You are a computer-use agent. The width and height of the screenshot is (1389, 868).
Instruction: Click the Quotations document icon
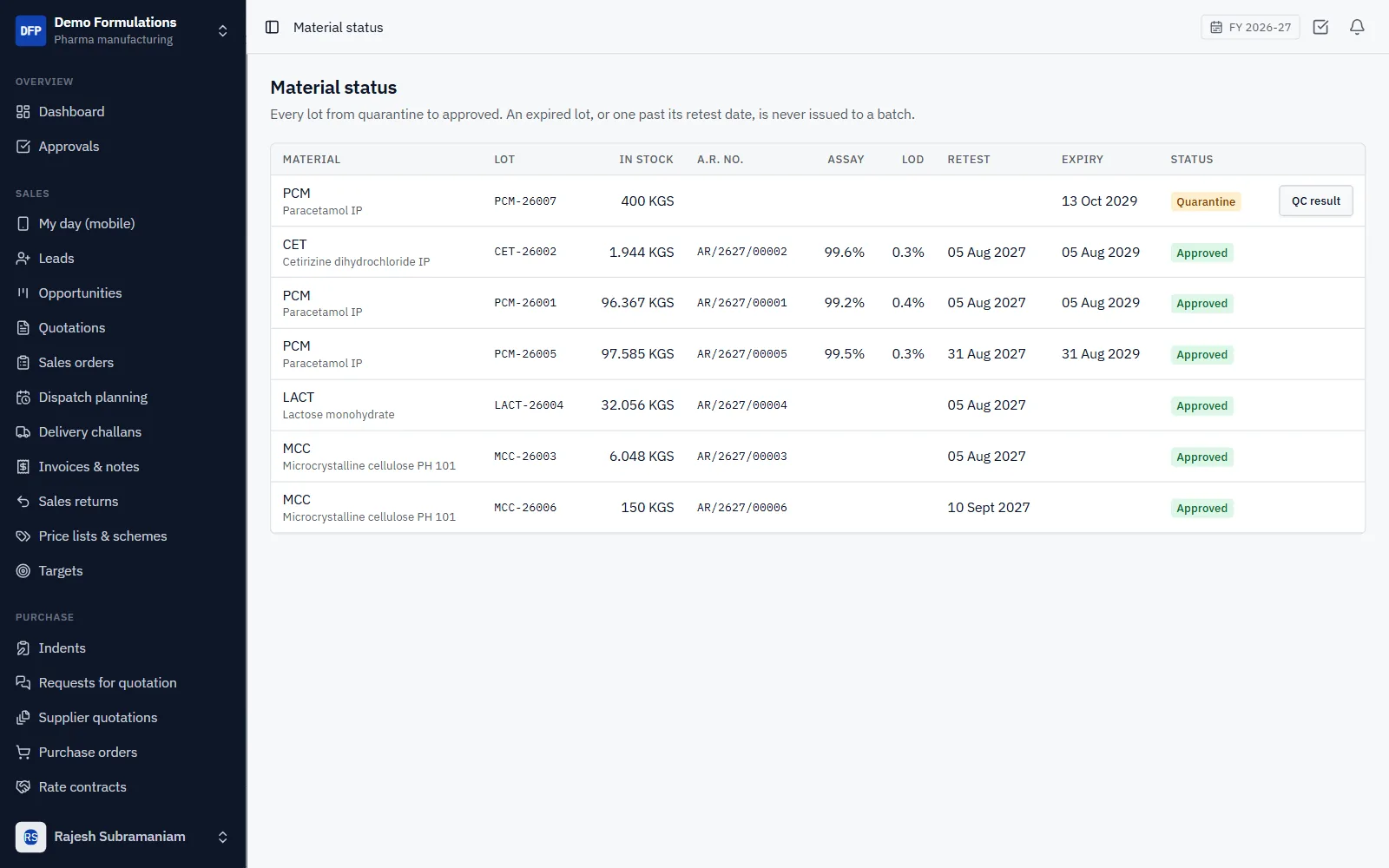pyautogui.click(x=23, y=328)
